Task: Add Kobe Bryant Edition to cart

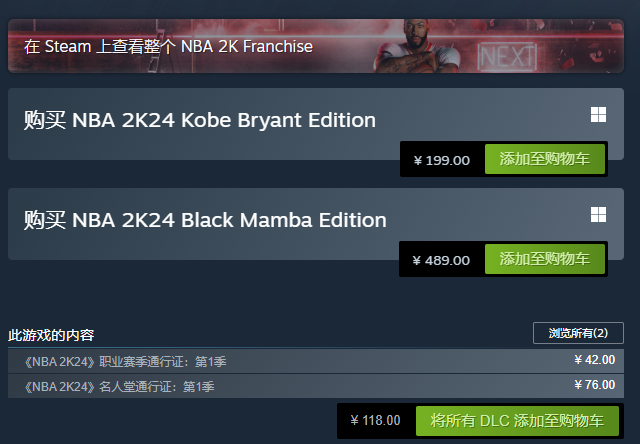Action: tap(545, 160)
